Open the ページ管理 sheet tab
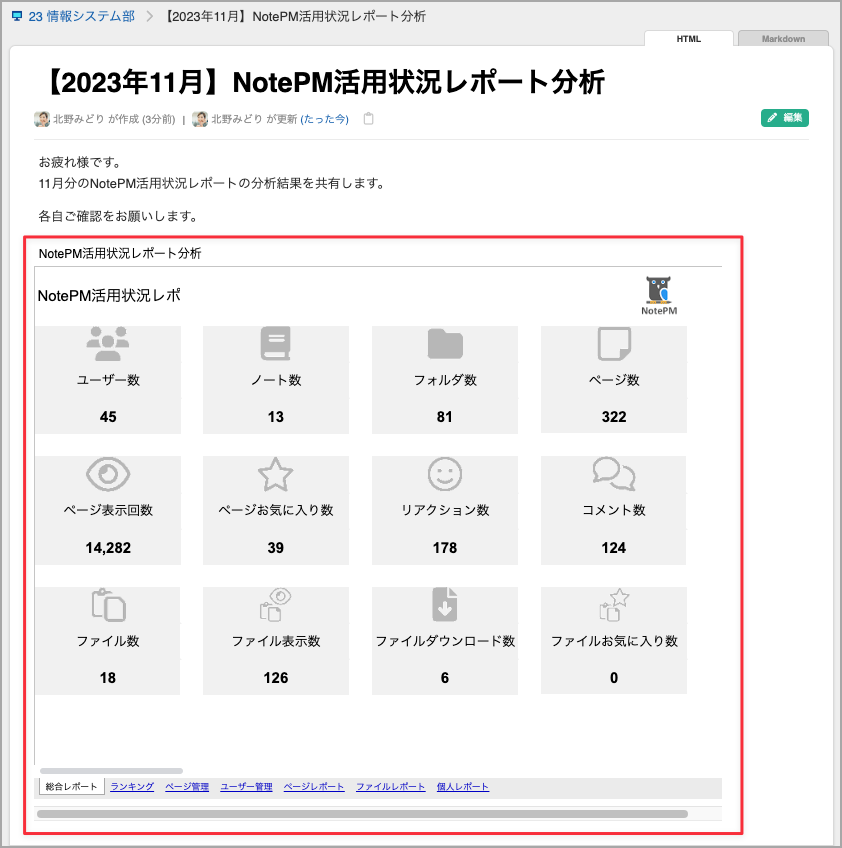 click(187, 787)
